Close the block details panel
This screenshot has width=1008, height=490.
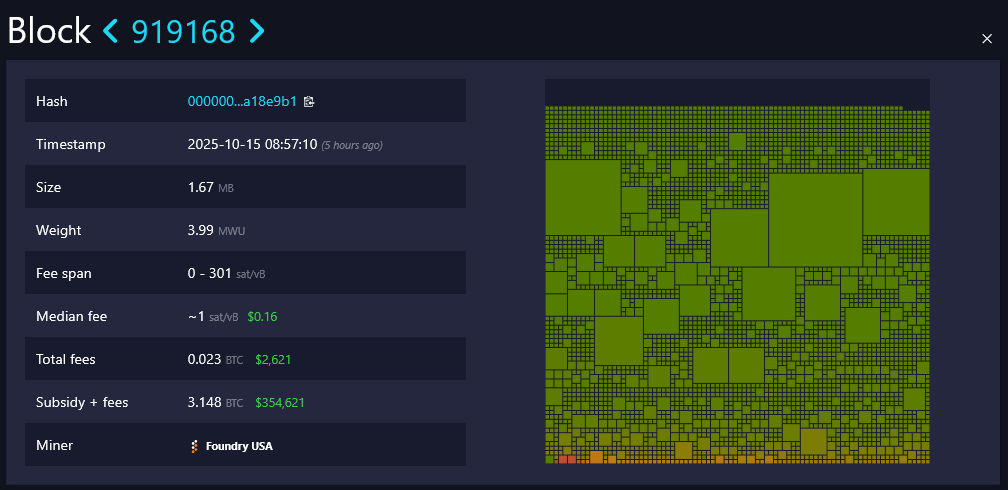pyautogui.click(x=987, y=38)
